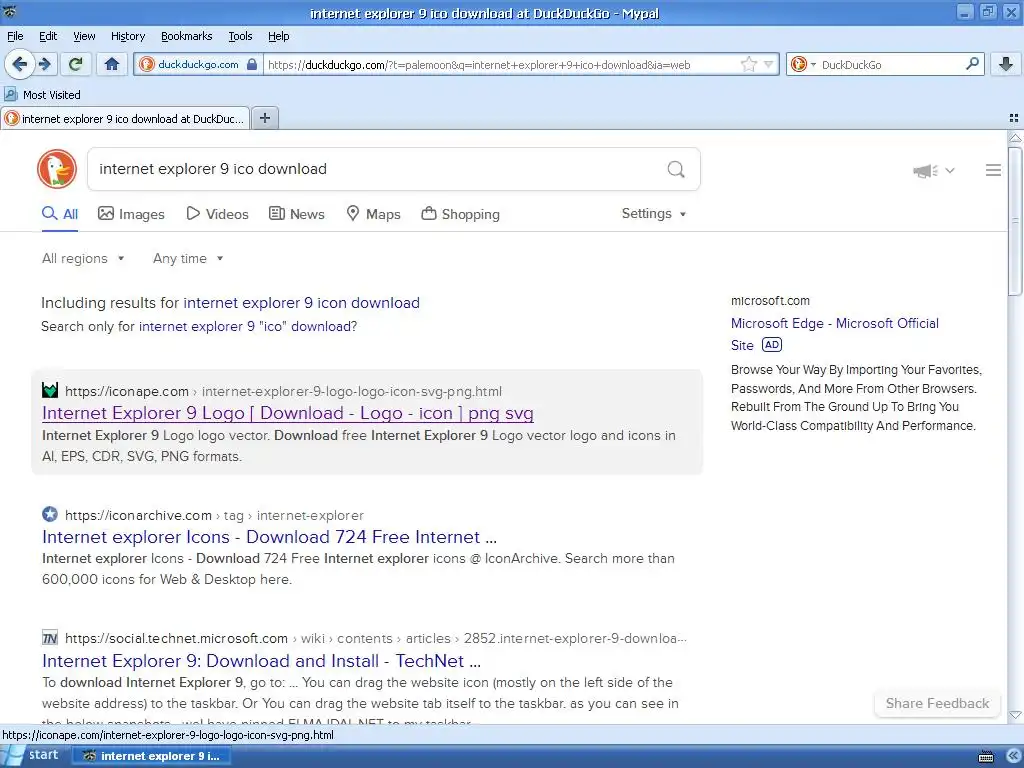Click the TechNet TN favicon

click(50, 637)
